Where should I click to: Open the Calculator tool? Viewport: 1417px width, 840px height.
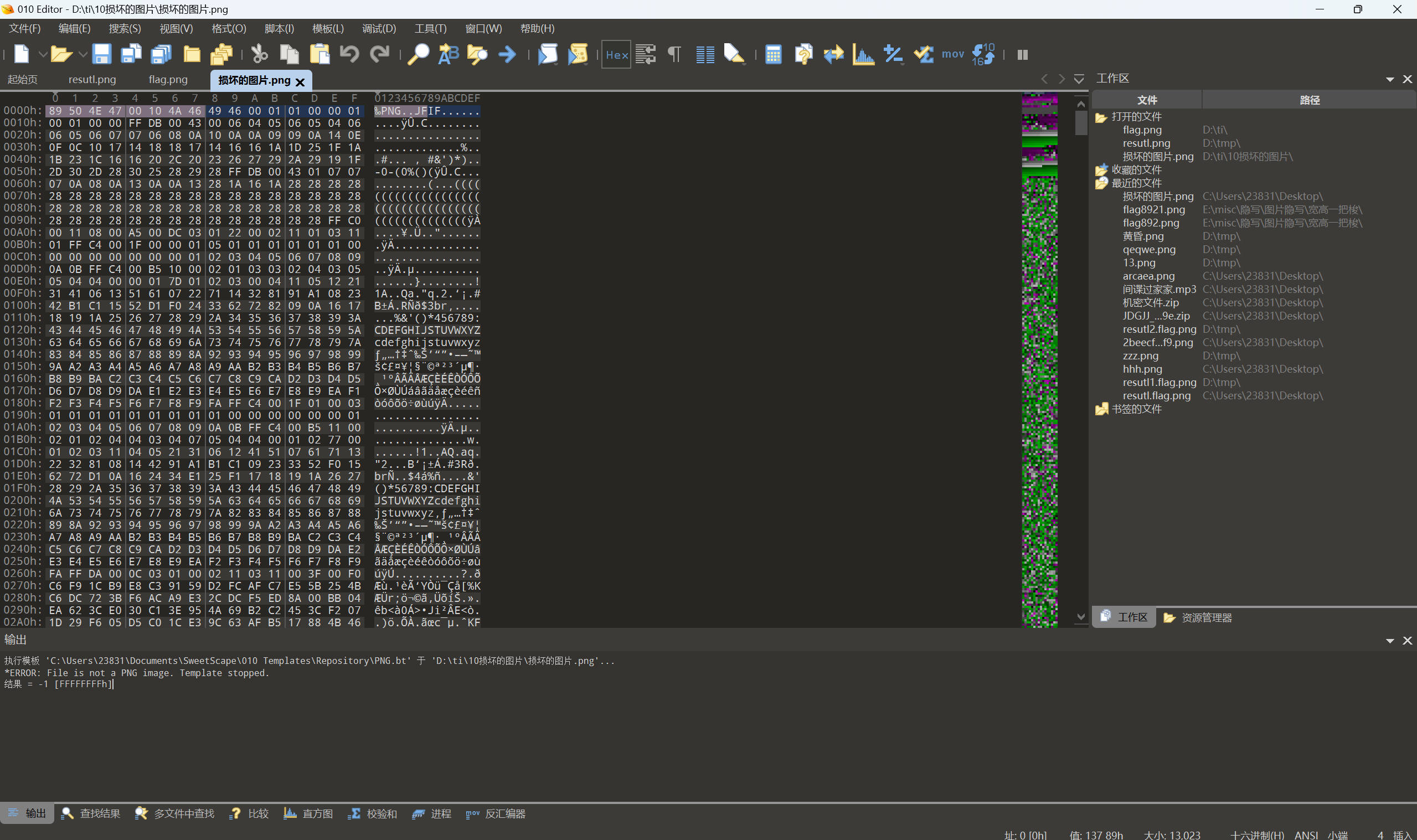click(x=773, y=54)
